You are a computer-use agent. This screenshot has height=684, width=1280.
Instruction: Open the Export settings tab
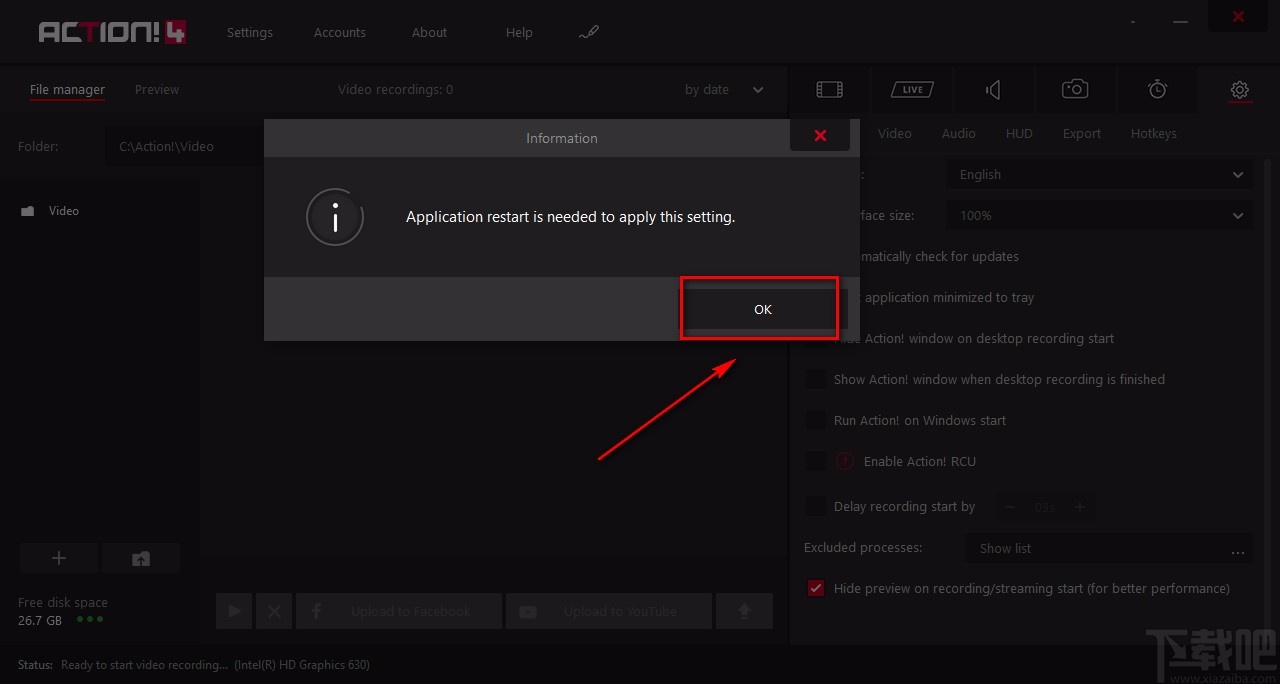1082,133
